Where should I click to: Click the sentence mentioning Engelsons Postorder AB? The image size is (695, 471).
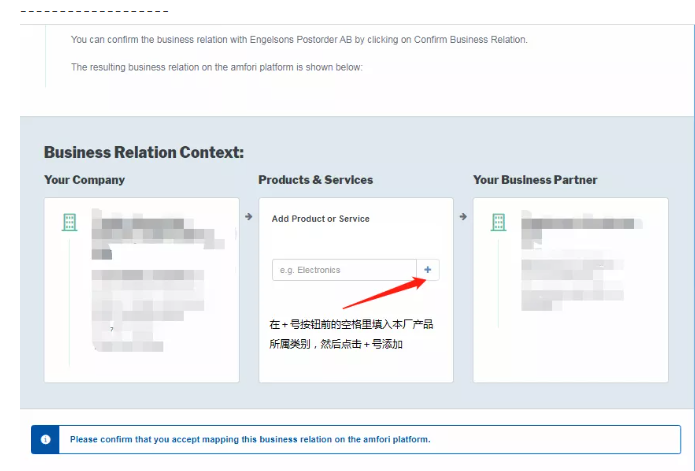pyautogui.click(x=298, y=40)
